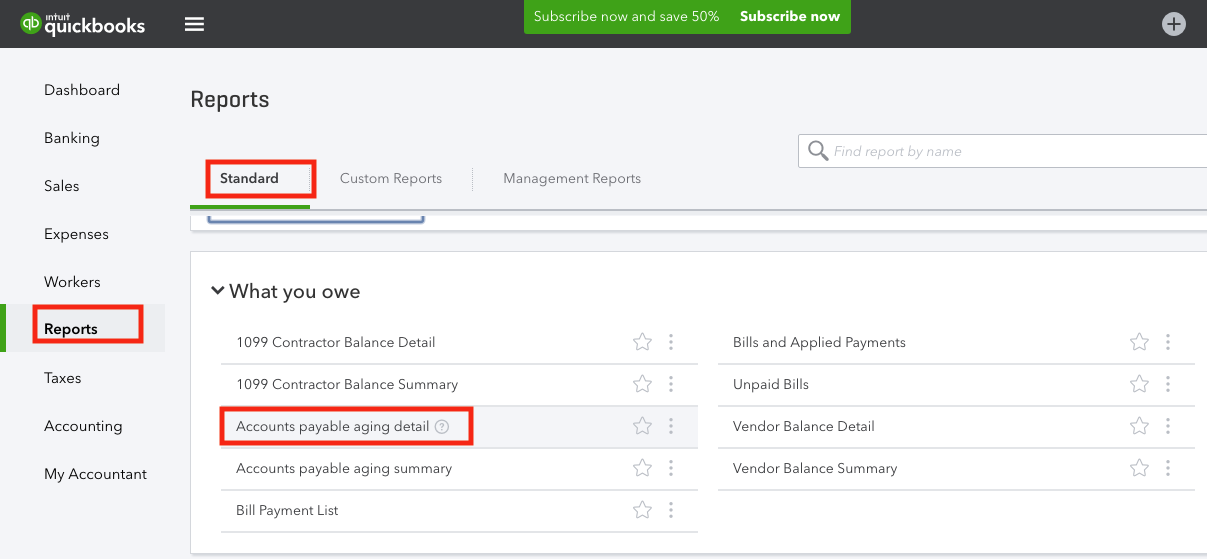Mark Bill Payment List as favorite

coord(642,510)
